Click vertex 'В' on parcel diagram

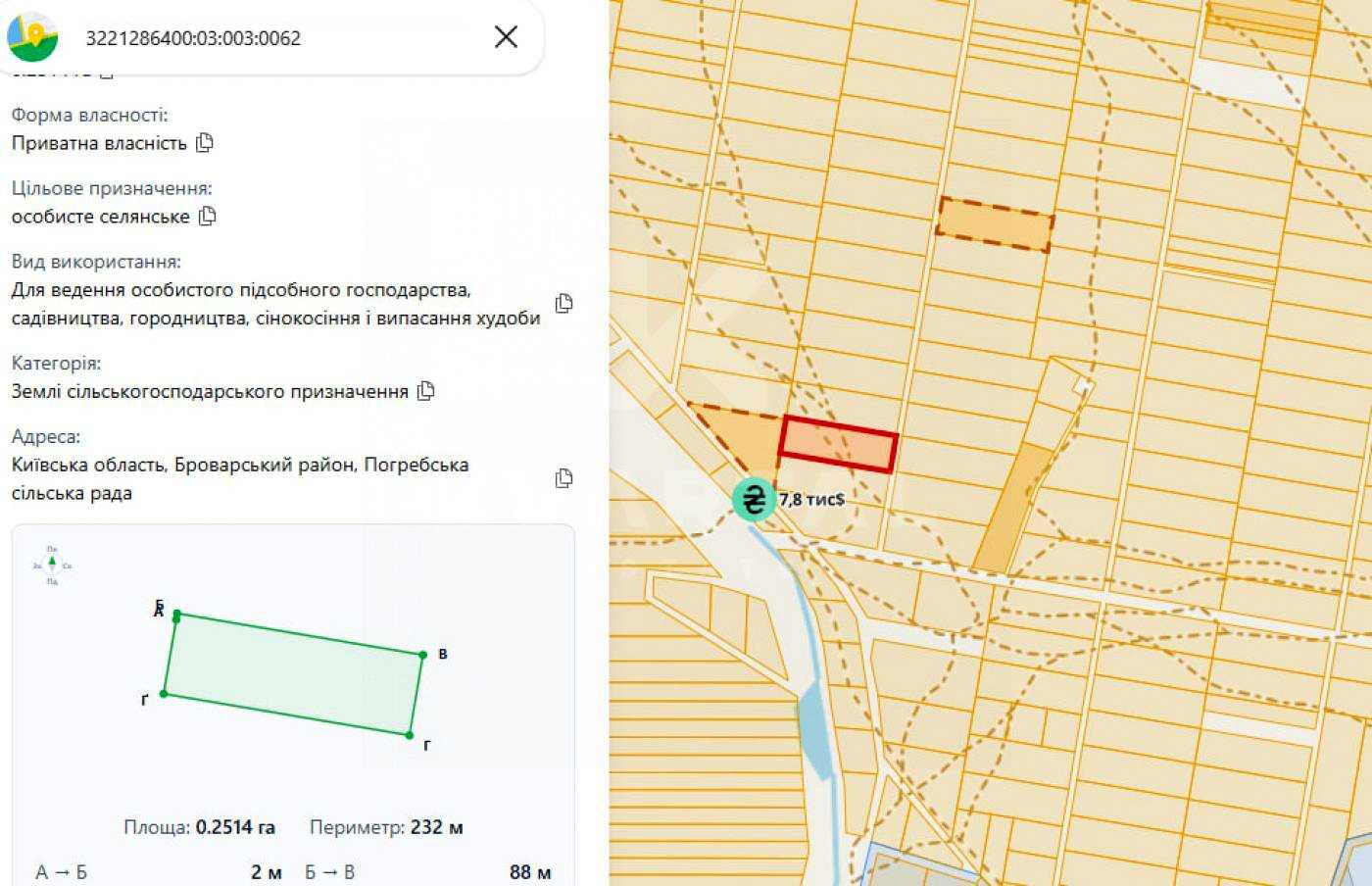pos(423,654)
